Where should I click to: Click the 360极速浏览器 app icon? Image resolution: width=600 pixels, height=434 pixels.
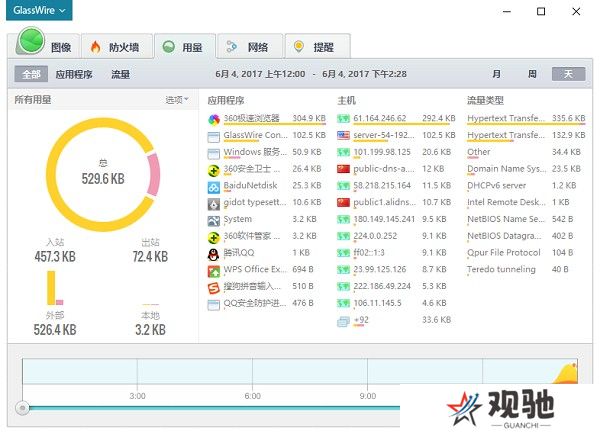pyautogui.click(x=214, y=119)
